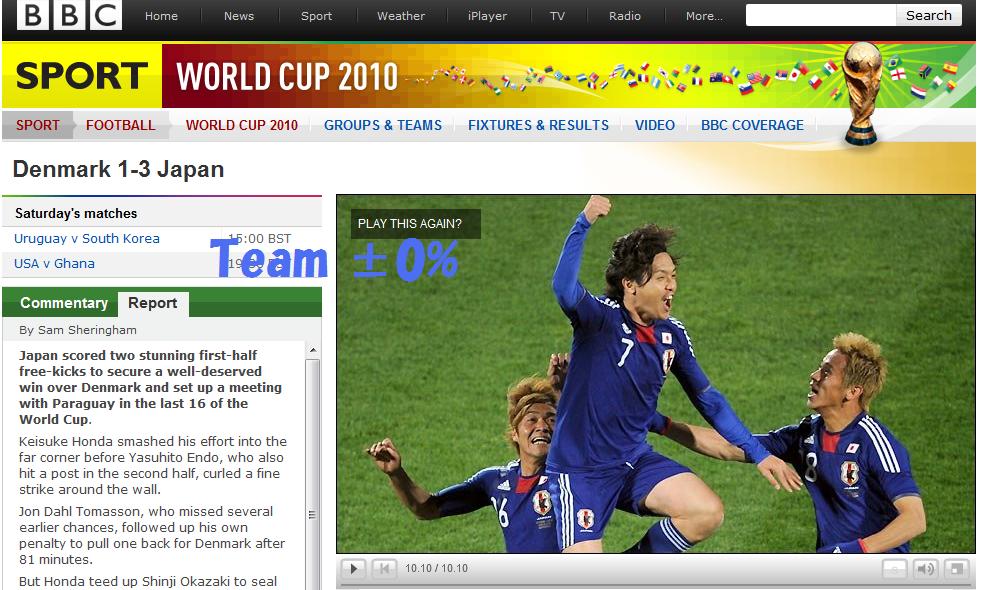983x590 pixels.
Task: Click the faded player button left of volume
Action: point(895,569)
